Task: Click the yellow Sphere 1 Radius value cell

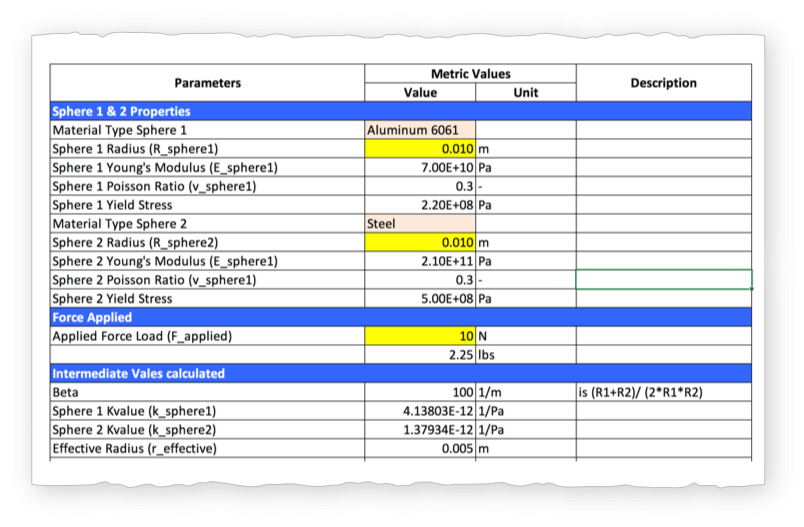Action: pos(420,149)
